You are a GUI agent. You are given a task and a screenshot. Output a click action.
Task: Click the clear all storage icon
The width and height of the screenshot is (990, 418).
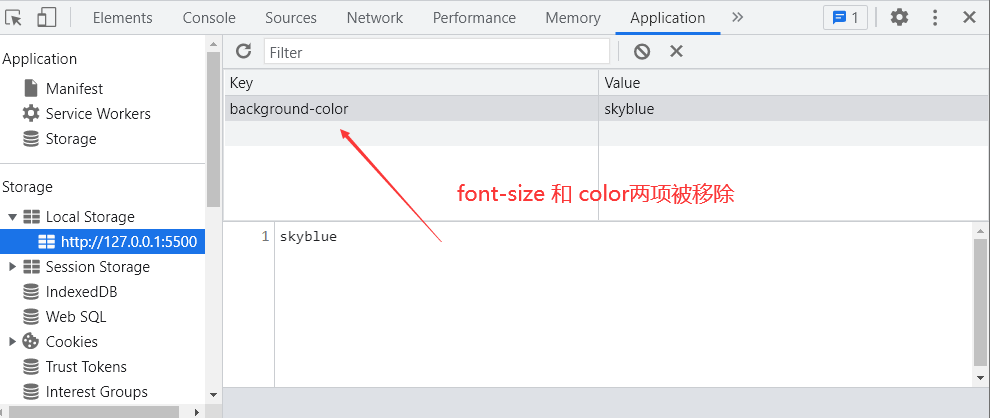coord(642,51)
